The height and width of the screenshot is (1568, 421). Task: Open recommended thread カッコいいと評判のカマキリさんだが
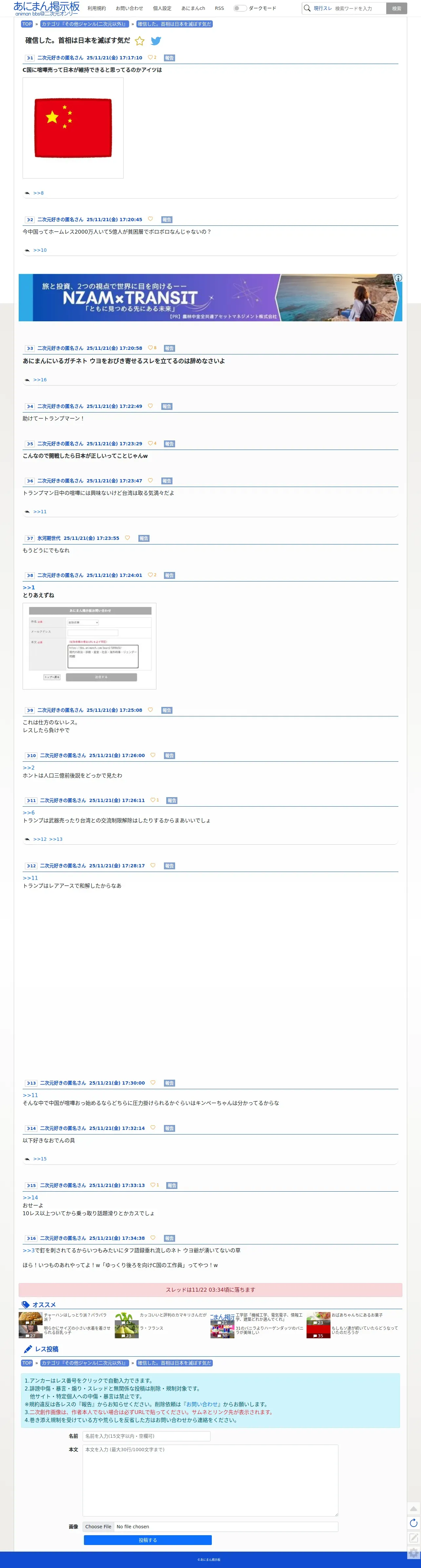pyautogui.click(x=173, y=1315)
